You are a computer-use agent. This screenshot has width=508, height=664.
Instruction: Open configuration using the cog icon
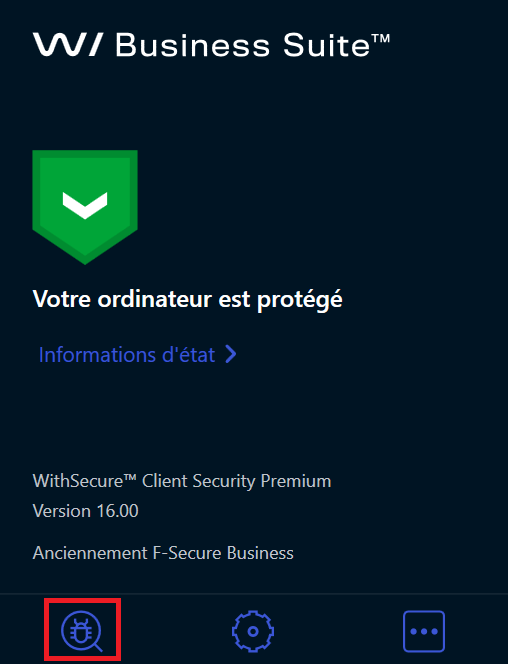coord(253,631)
